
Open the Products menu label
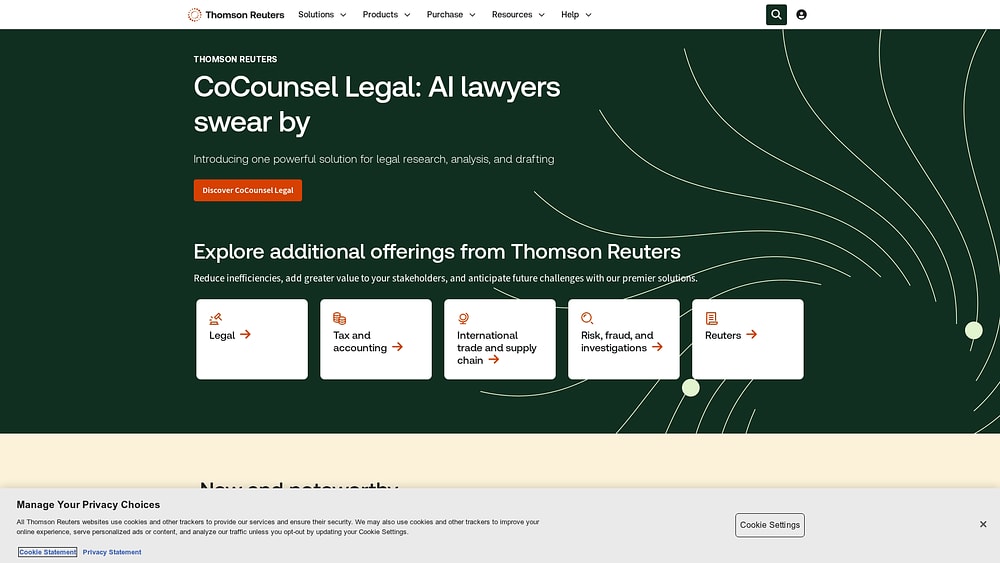(x=380, y=14)
